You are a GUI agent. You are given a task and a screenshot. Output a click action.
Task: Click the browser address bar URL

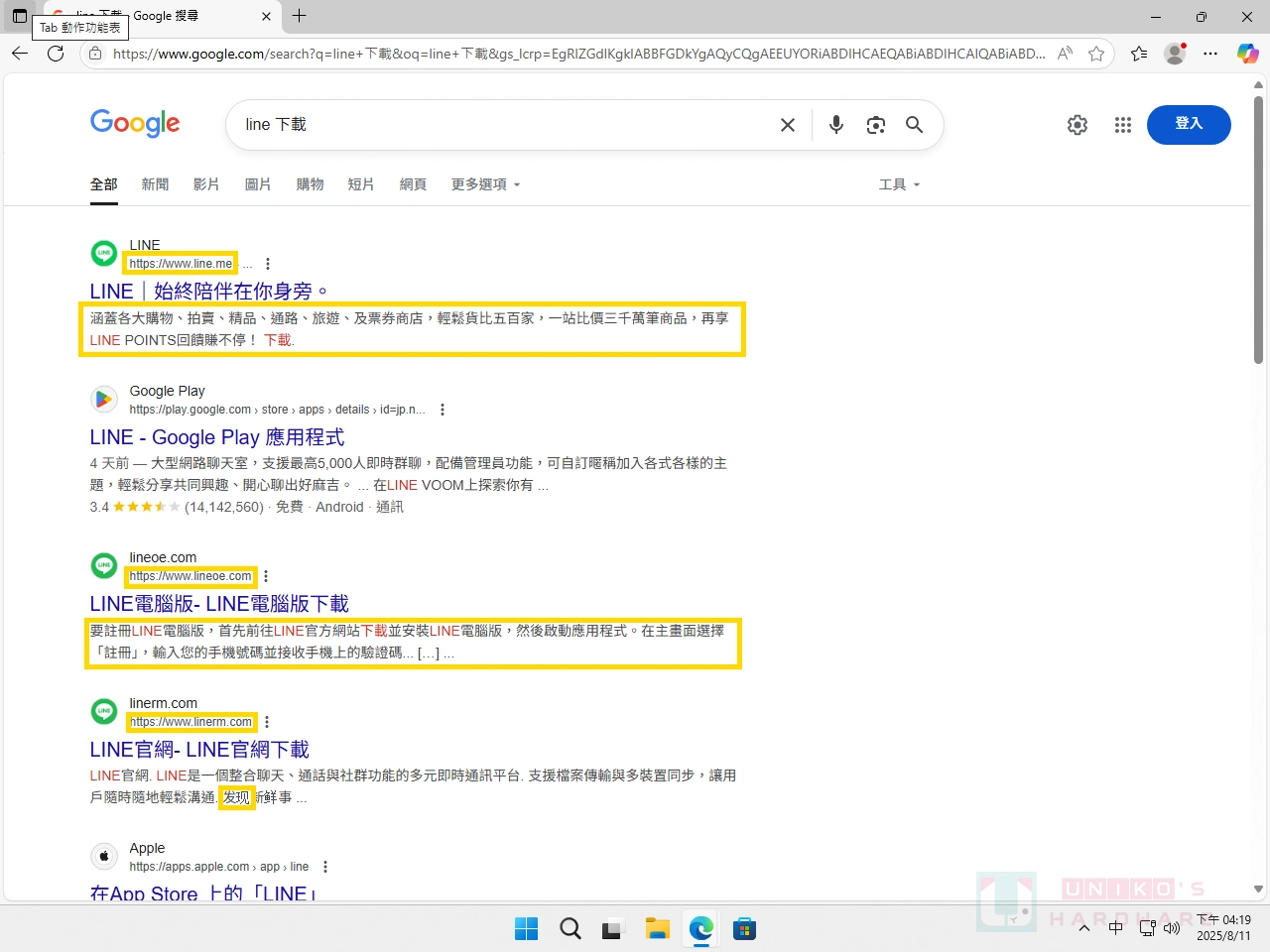coord(578,54)
